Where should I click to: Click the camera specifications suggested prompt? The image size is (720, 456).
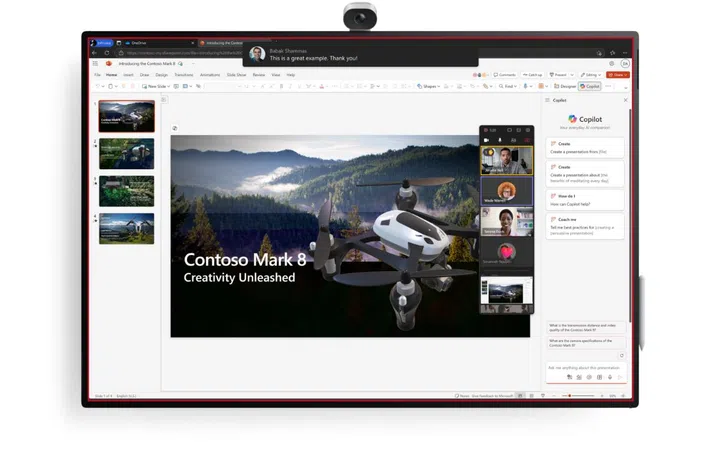586,343
